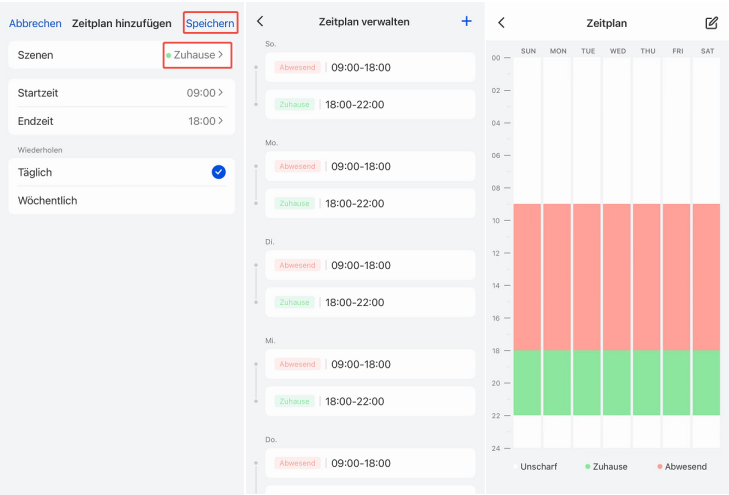Expand Endzeit 18:00 chevron
Viewport: 729px width, 495px height.
coord(221,121)
